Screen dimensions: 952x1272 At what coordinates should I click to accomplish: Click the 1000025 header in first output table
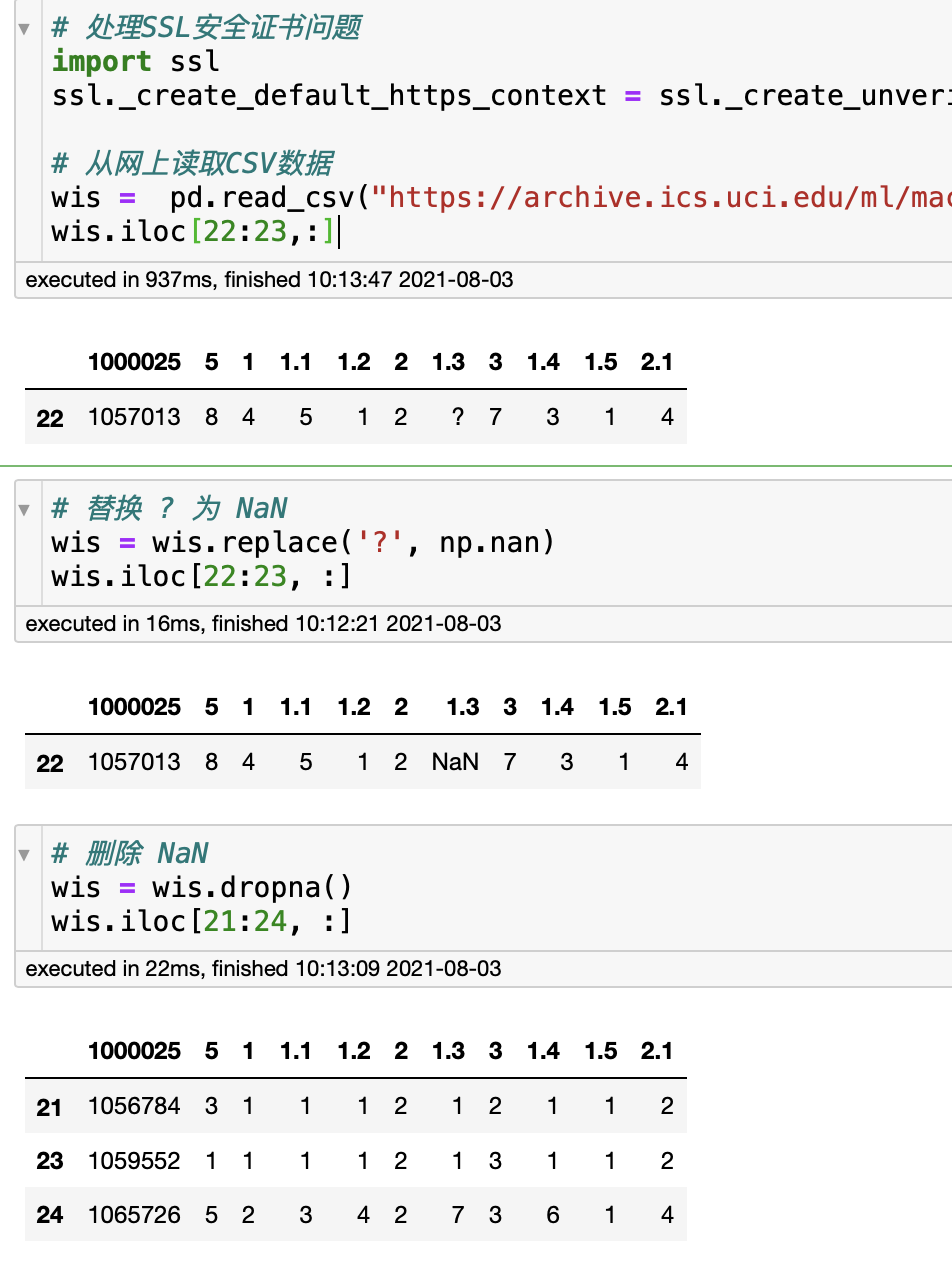point(134,362)
